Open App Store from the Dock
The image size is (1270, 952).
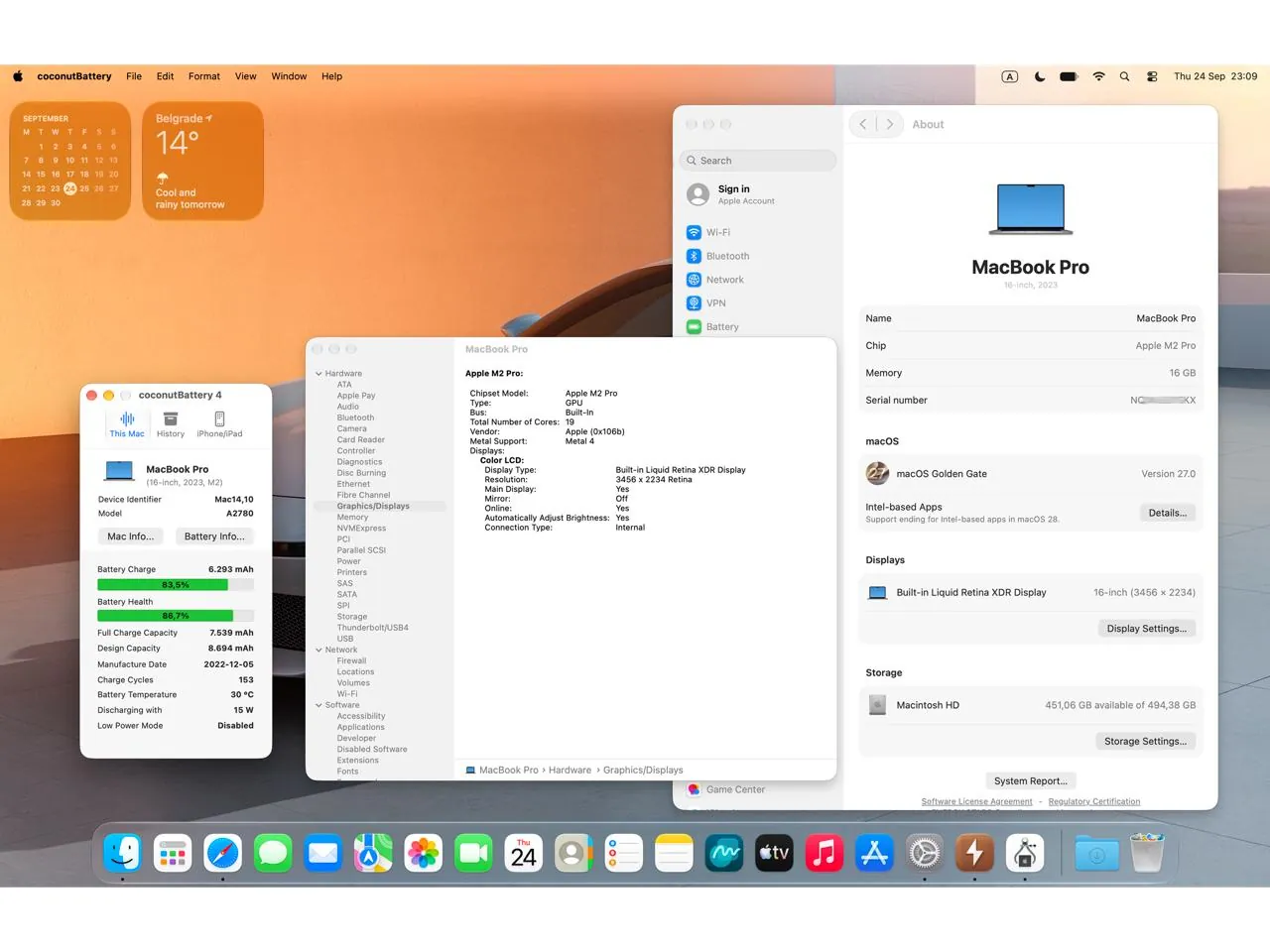(x=874, y=853)
